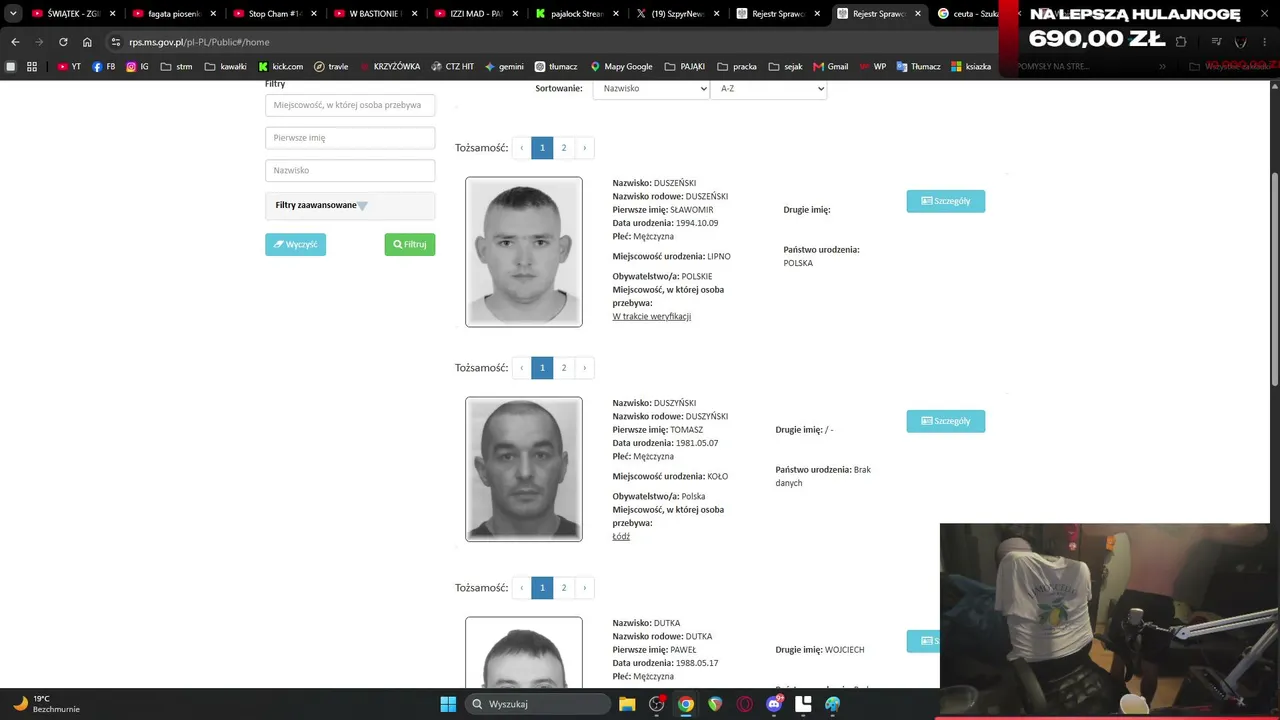Select identity page 2 for Dutka
The image size is (1280, 720).
pos(564,588)
